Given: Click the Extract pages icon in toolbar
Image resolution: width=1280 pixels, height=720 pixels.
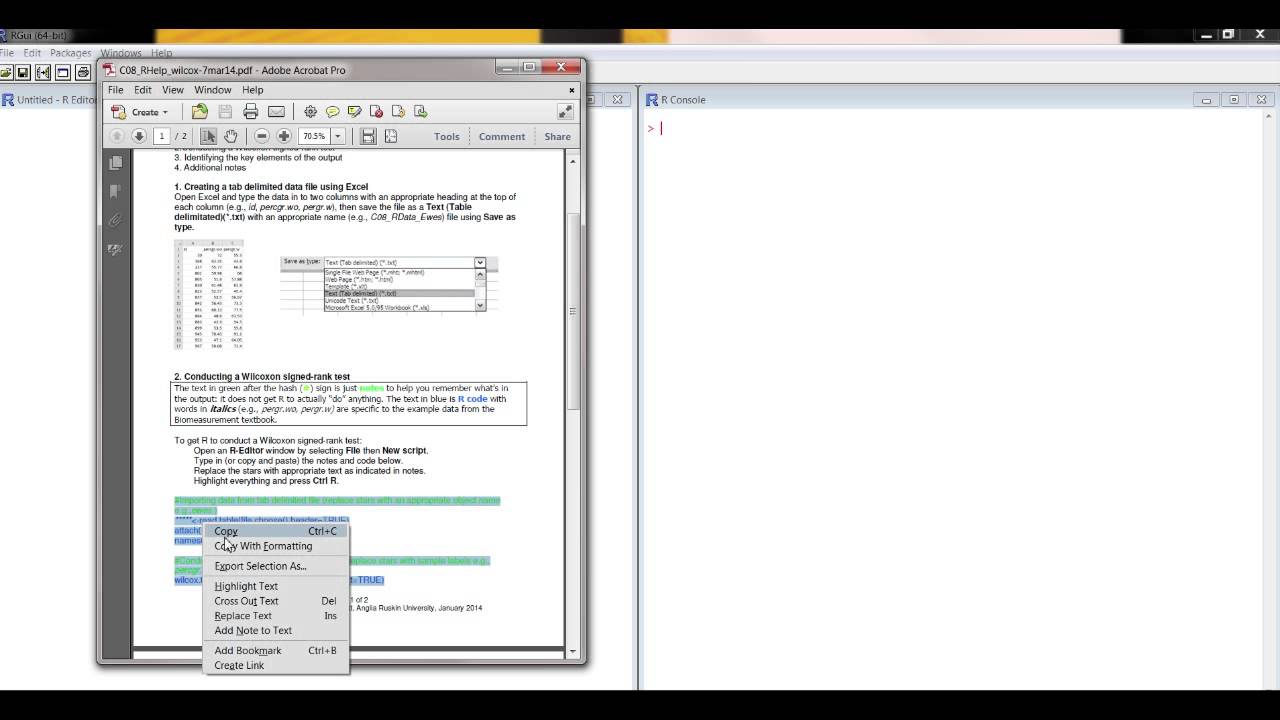Looking at the screenshot, I should (x=398, y=111).
